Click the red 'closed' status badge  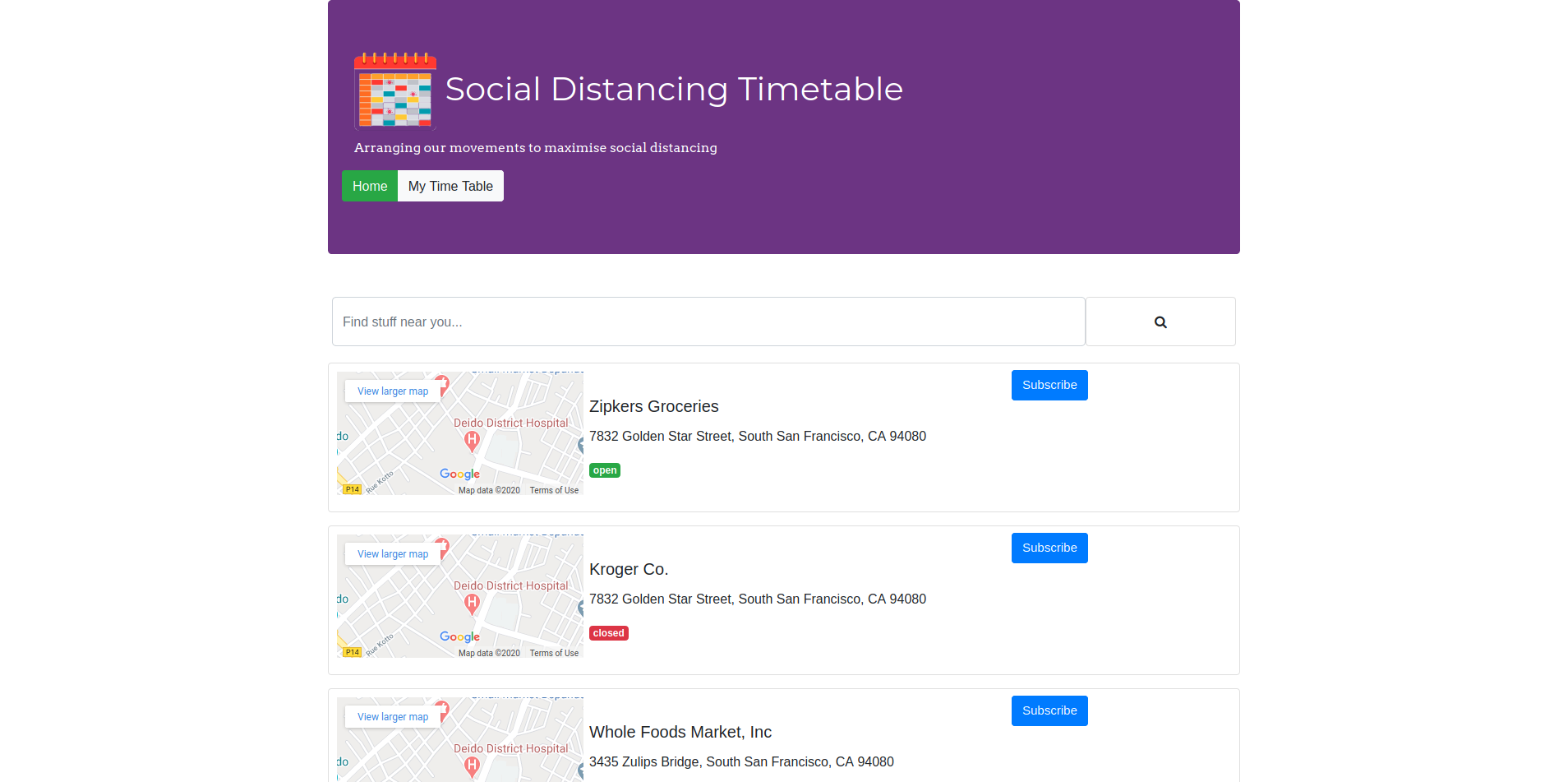tap(609, 633)
